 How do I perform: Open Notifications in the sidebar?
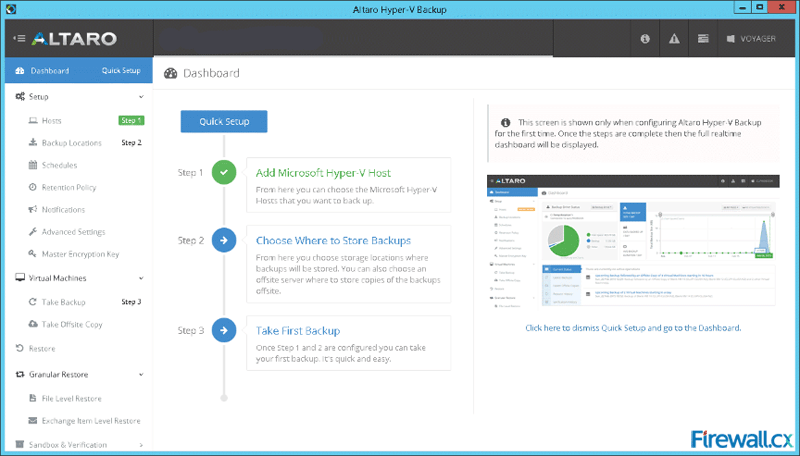[x=63, y=210]
